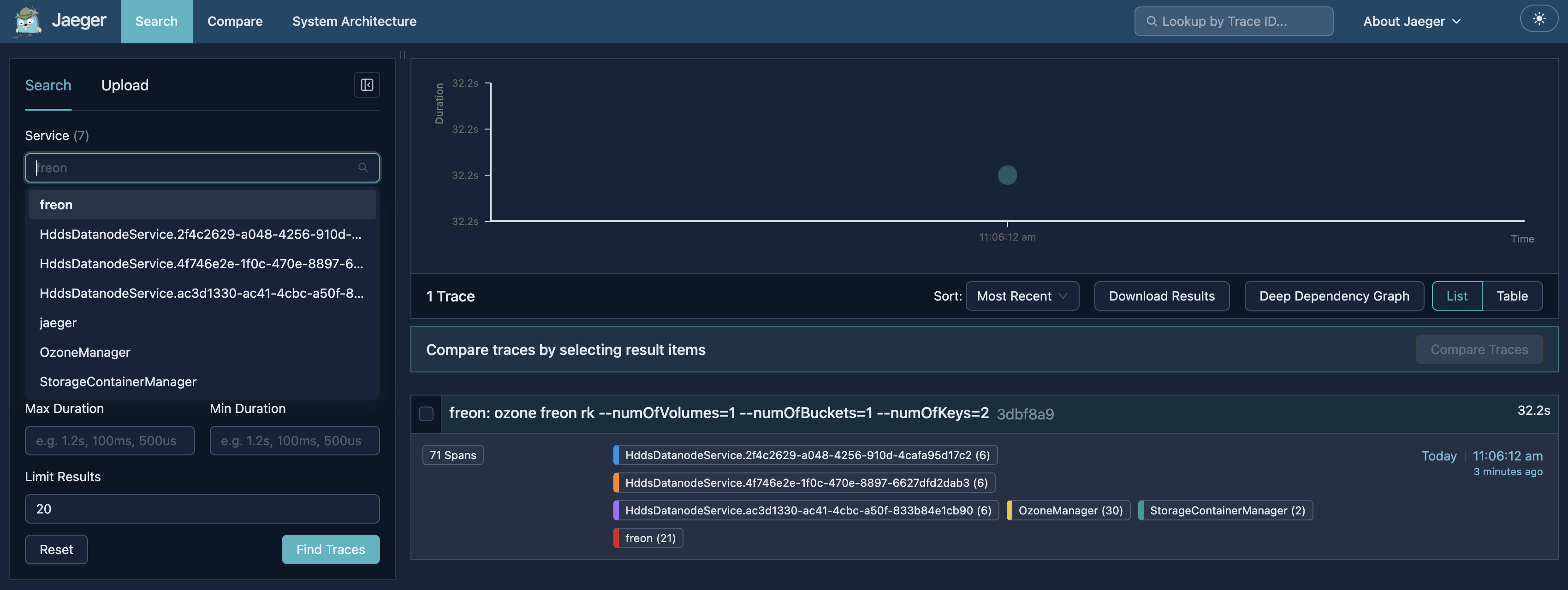Click the blue HddsDatanodeService.2f4c2629 service tag
The width and height of the screenshot is (1568, 590).
click(805, 455)
